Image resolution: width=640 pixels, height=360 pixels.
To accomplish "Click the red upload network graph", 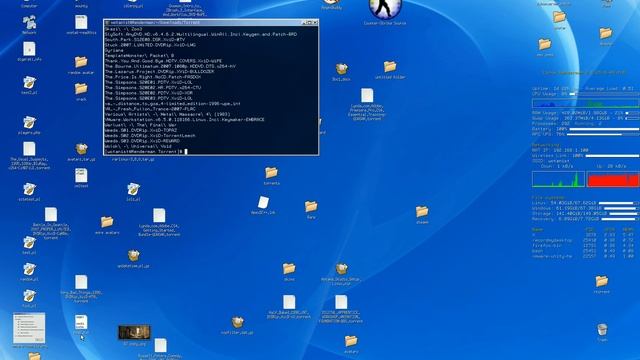I will 613,179.
